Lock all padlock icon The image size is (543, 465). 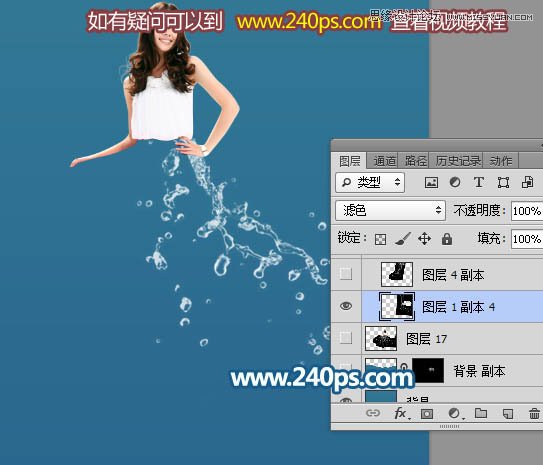point(447,239)
